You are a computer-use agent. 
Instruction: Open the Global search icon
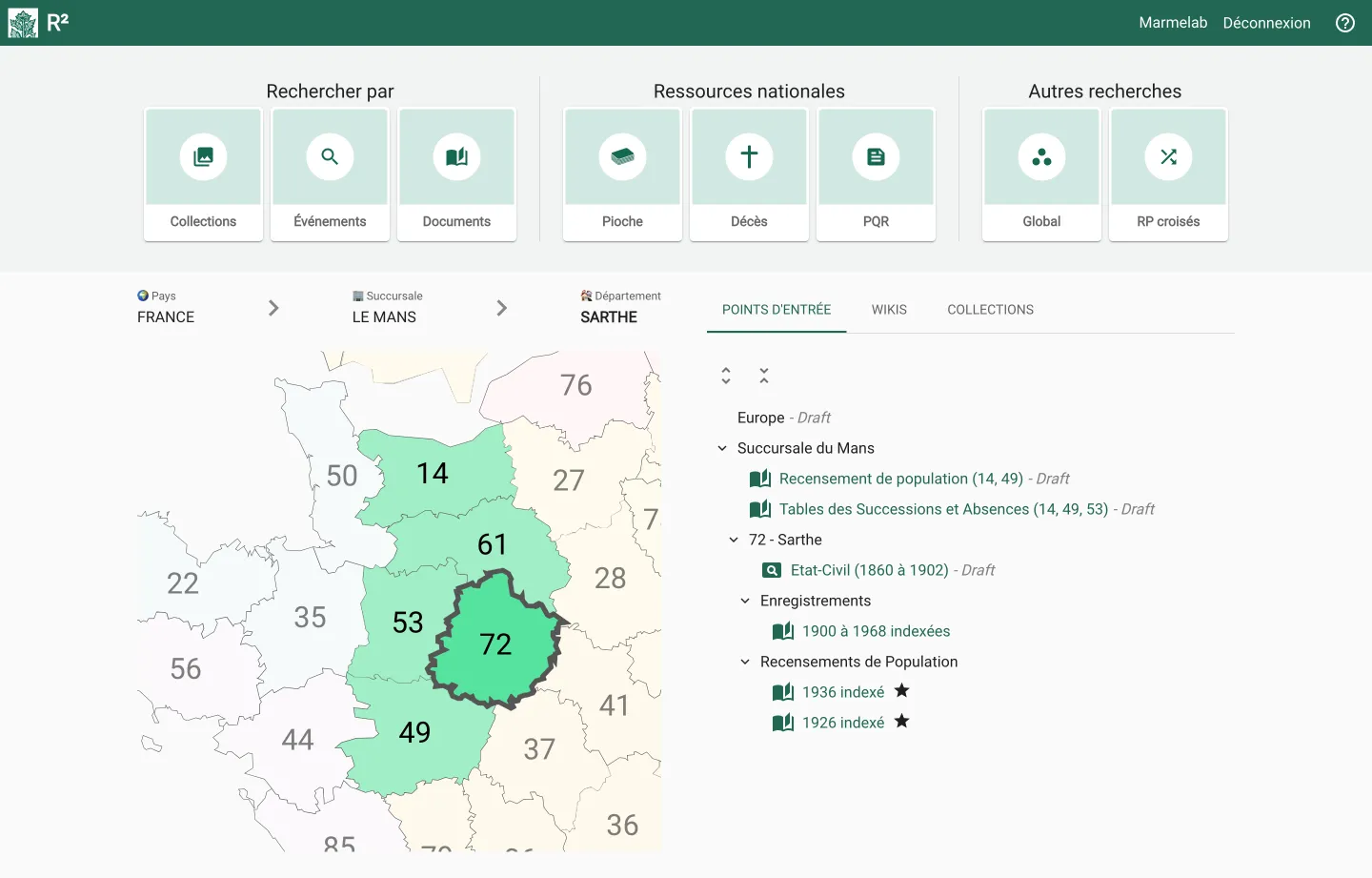(1041, 157)
